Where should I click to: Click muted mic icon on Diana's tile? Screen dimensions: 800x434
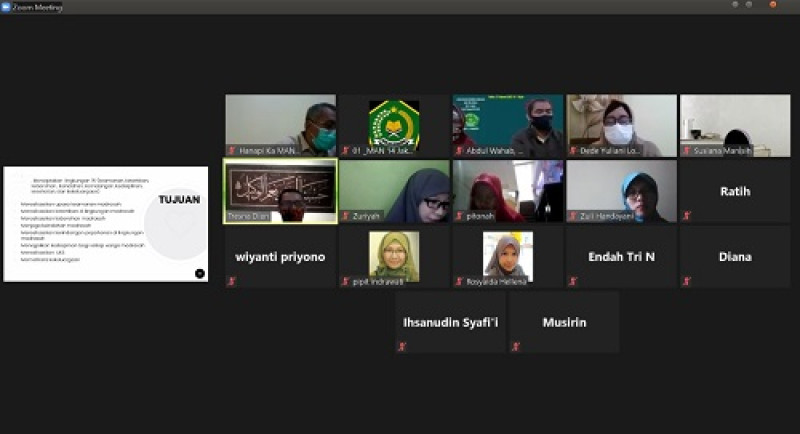tap(687, 282)
